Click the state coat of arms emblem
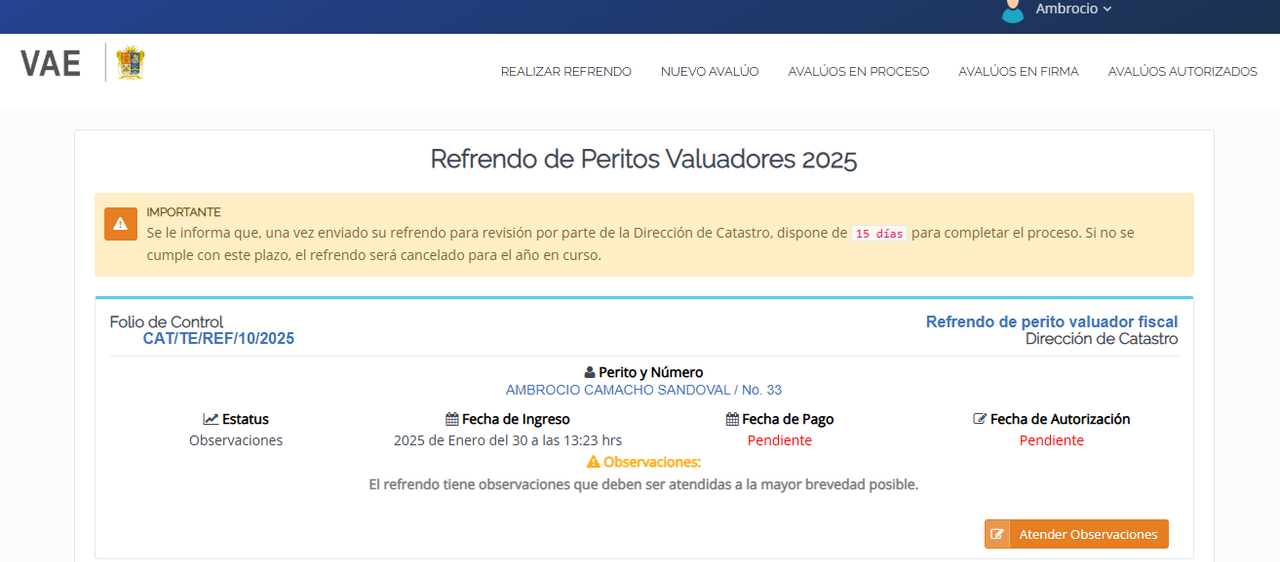The width and height of the screenshot is (1280, 562). 131,63
